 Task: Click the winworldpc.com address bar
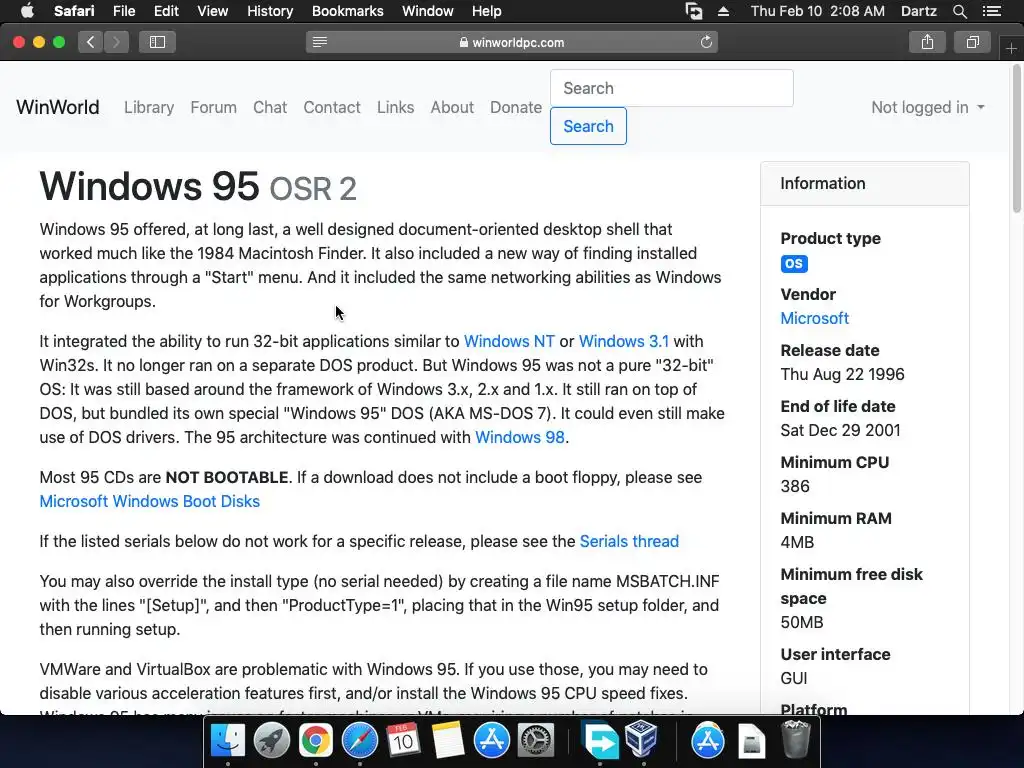[512, 42]
